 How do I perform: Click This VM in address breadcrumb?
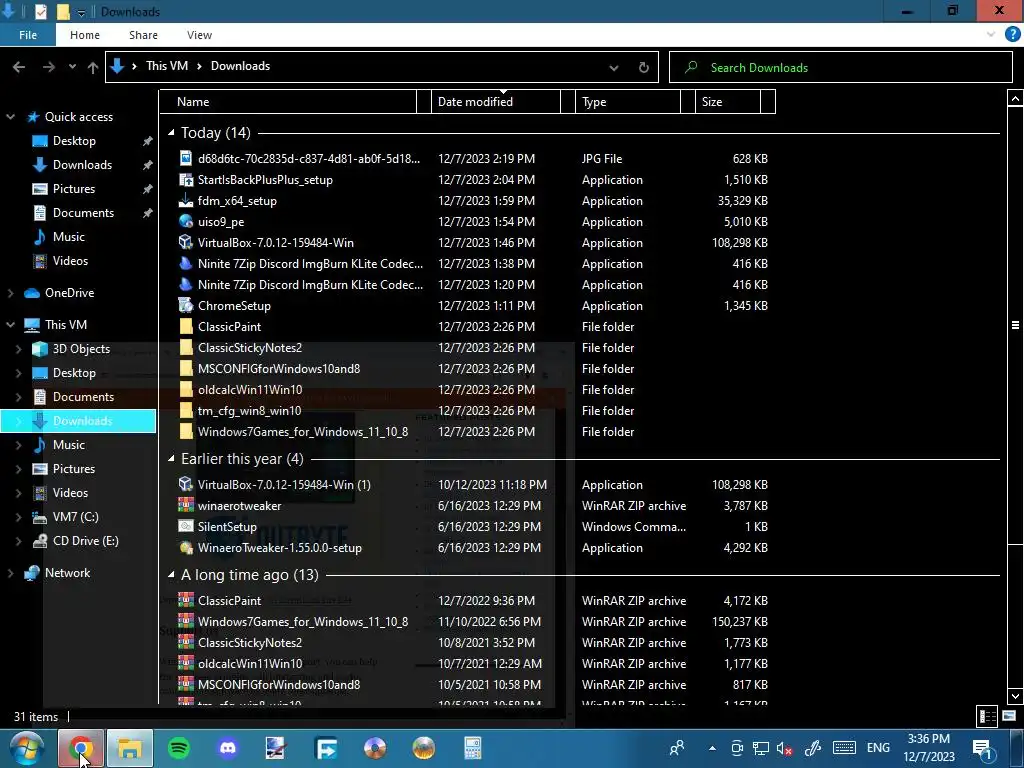click(167, 66)
